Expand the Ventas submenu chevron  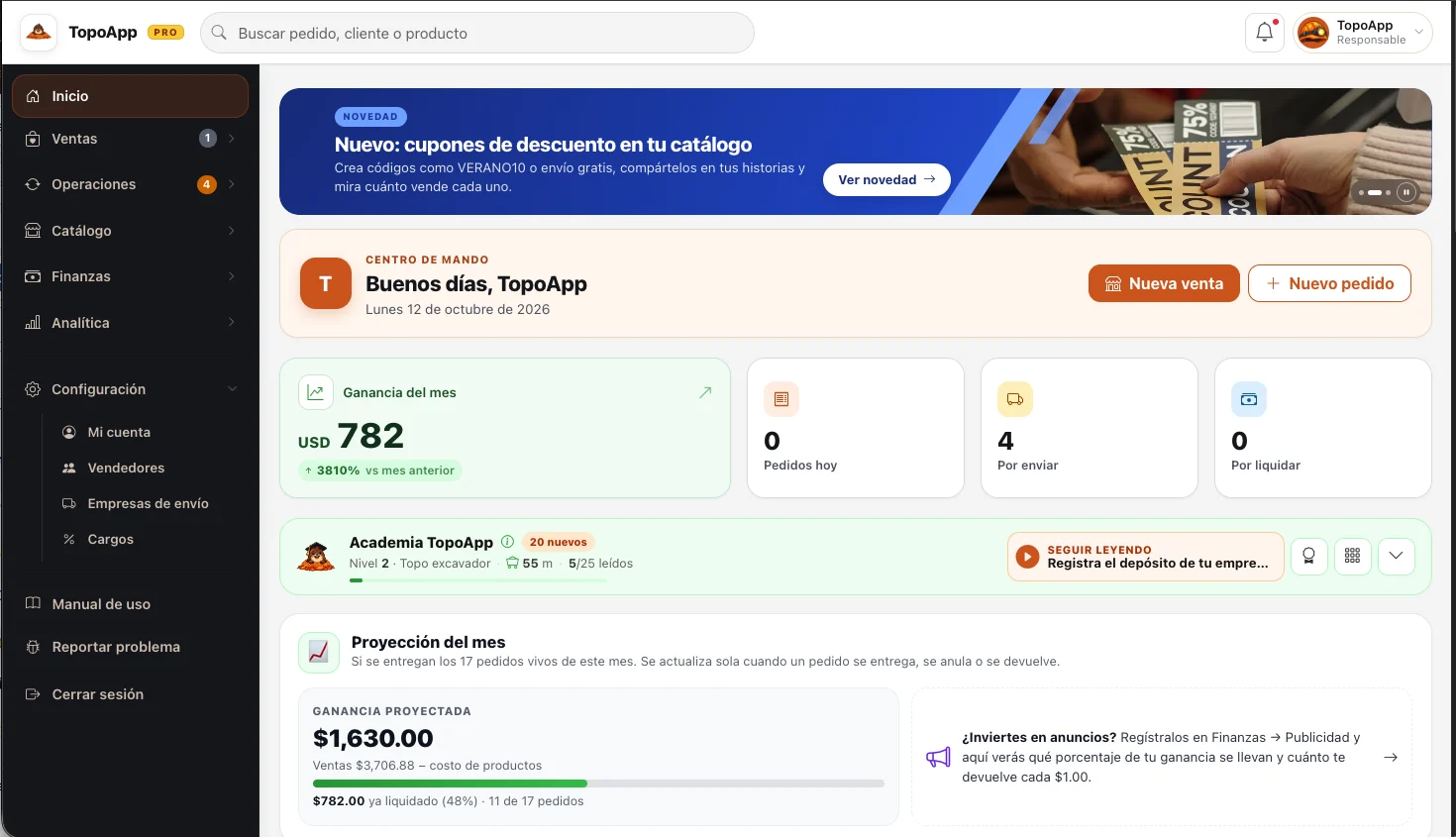point(232,139)
